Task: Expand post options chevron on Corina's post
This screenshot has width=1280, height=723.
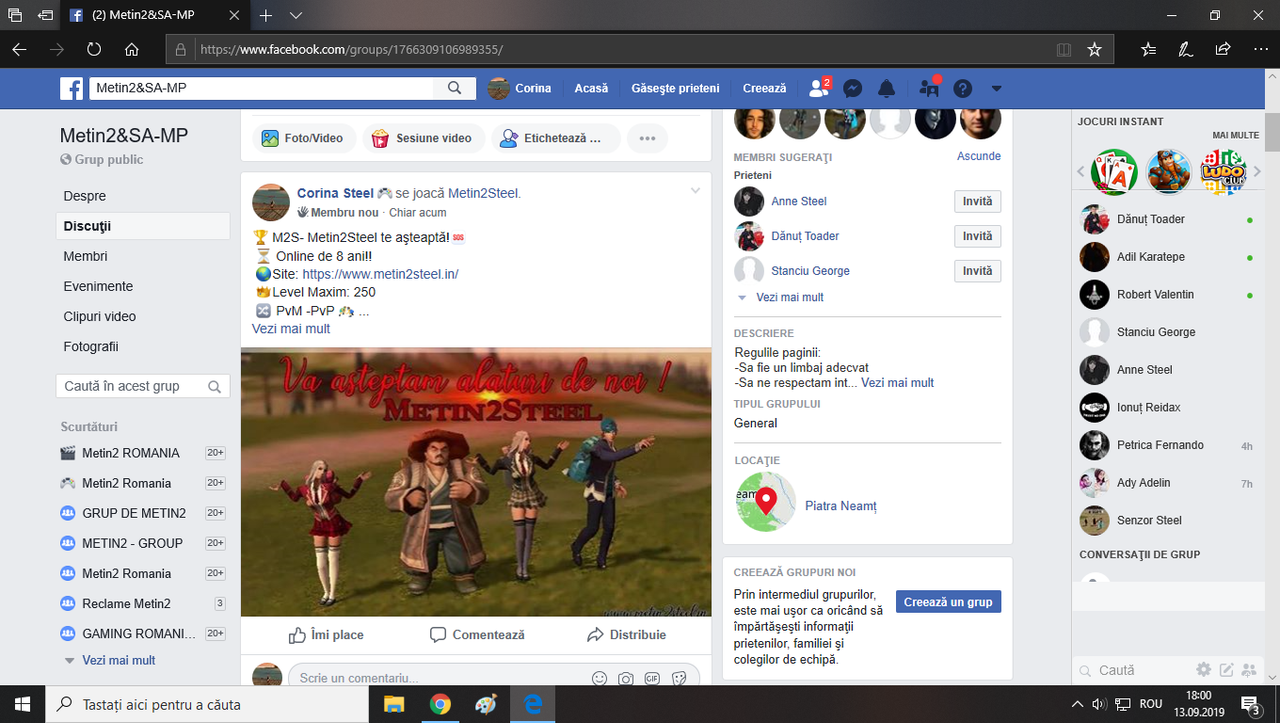Action: tap(696, 190)
